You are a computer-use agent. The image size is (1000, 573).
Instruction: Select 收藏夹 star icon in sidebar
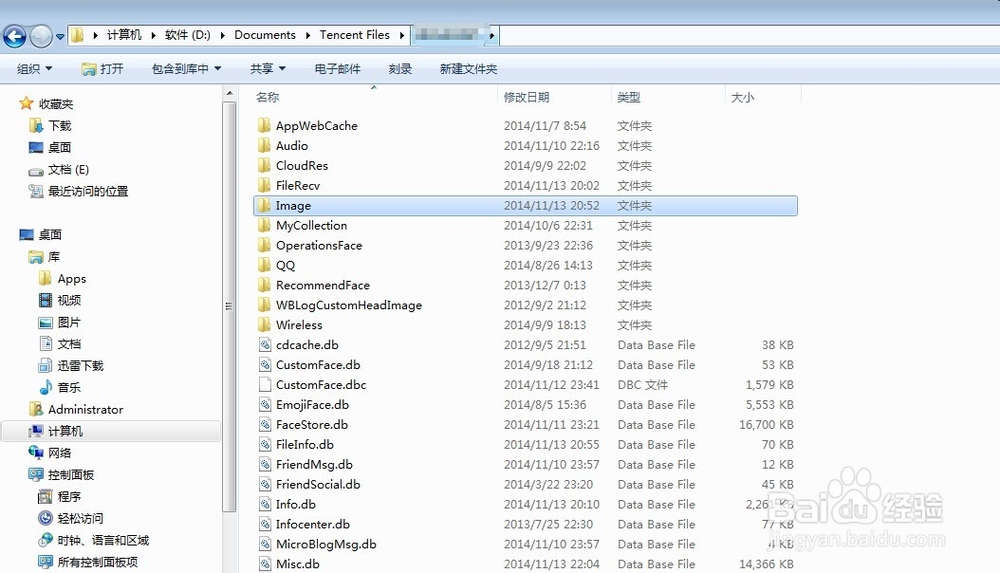click(x=26, y=103)
